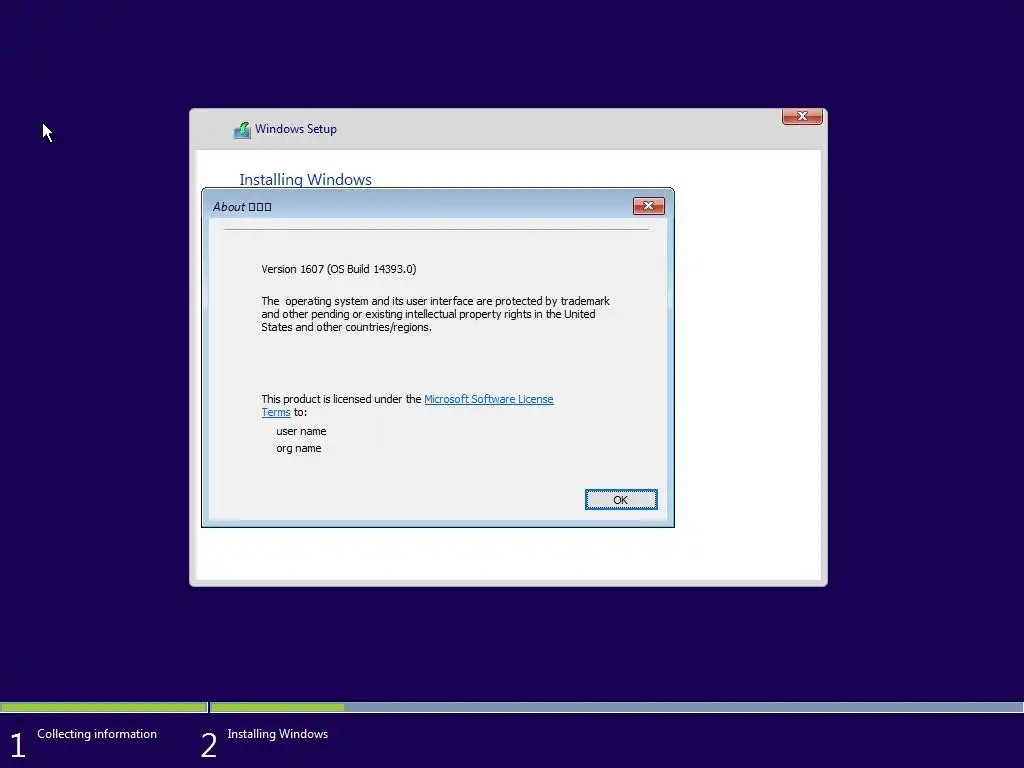The width and height of the screenshot is (1024, 768).
Task: Click OK in the About dialog
Action: point(620,500)
